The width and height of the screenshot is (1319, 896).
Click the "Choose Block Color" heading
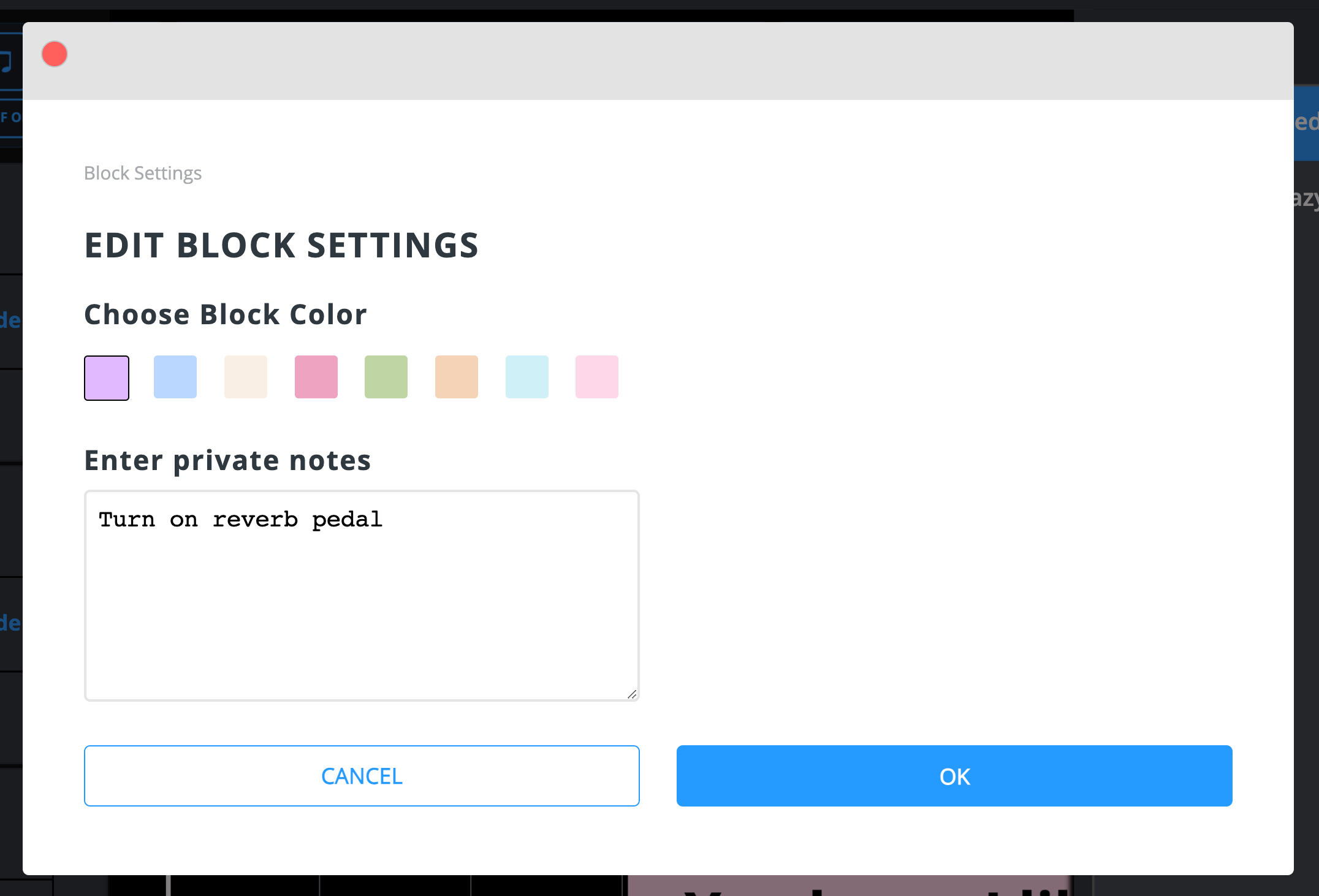coord(225,314)
